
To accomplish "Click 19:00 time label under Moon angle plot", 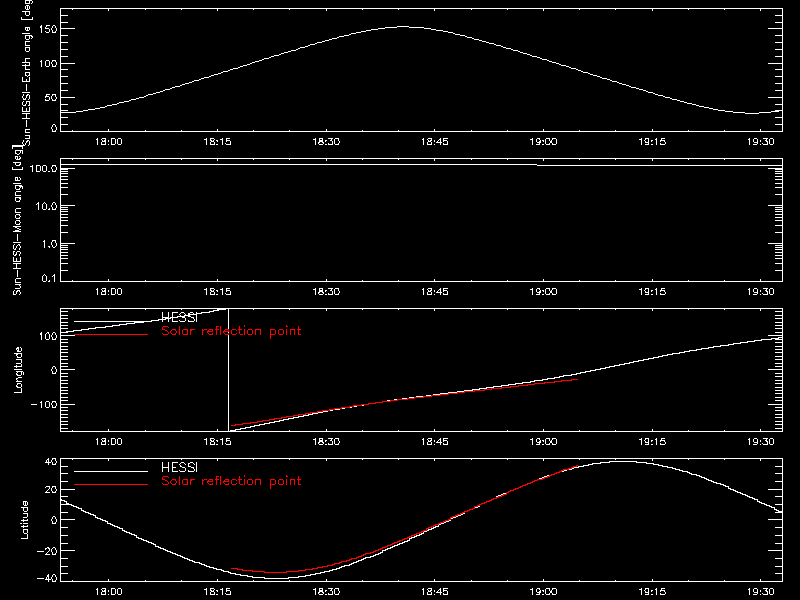I will tap(543, 292).
